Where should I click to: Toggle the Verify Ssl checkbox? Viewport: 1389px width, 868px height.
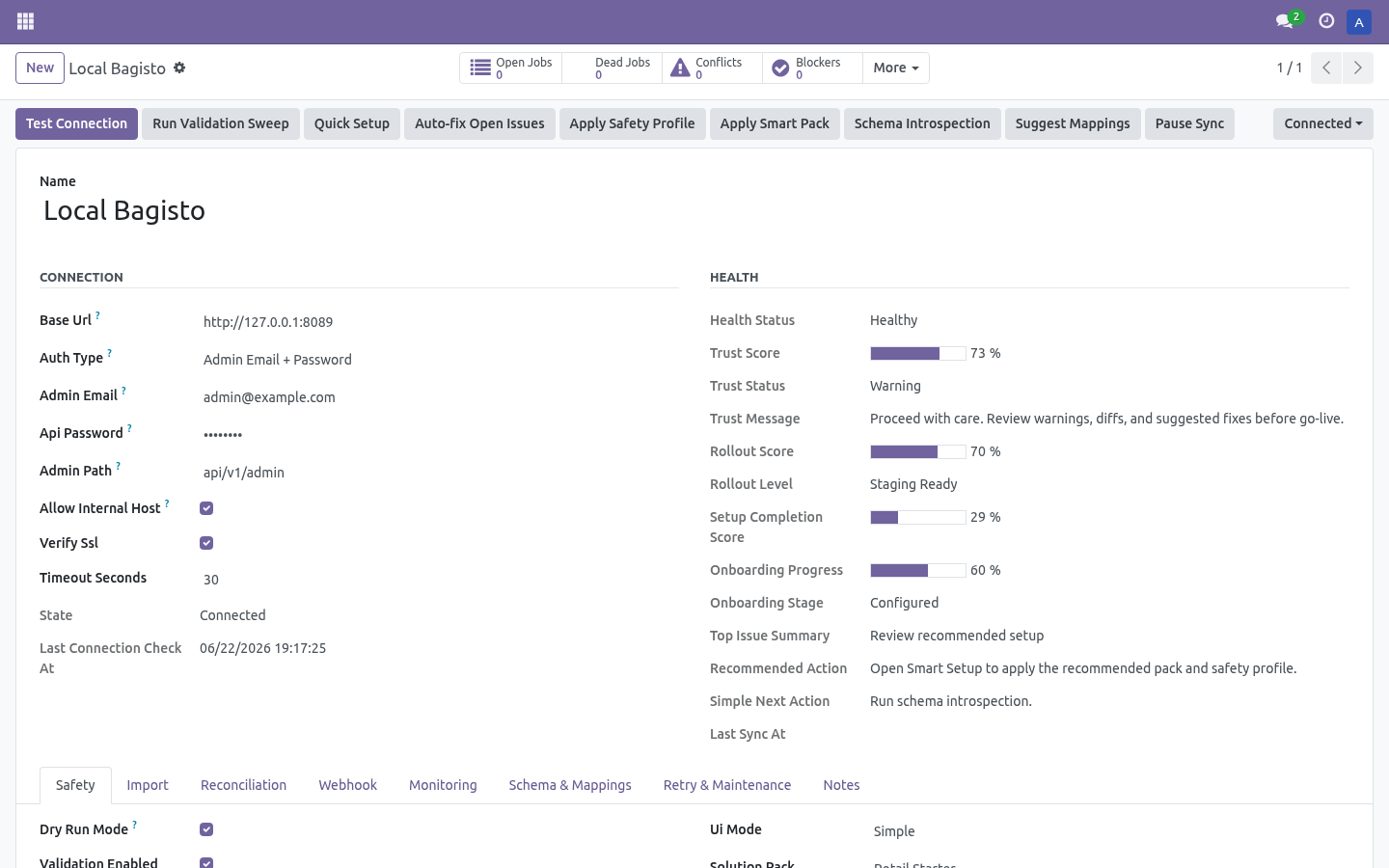coord(206,543)
